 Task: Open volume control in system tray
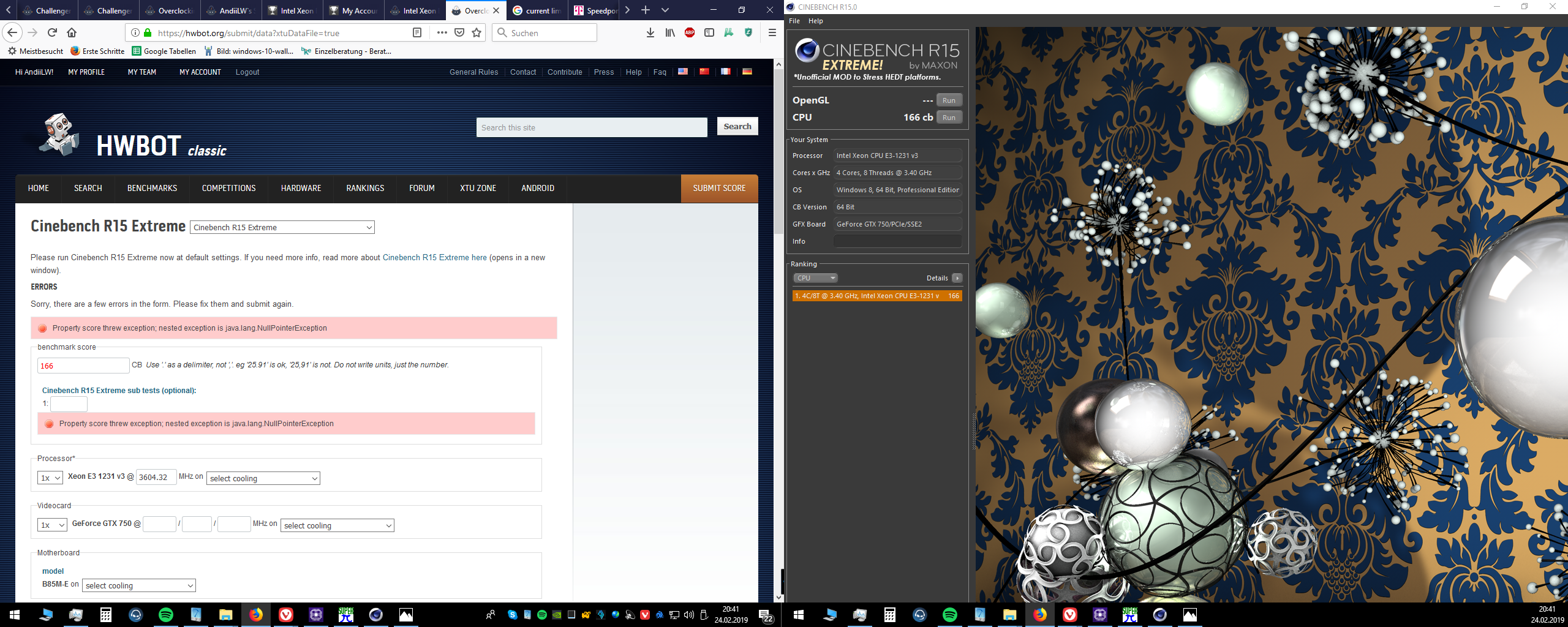coord(689,615)
